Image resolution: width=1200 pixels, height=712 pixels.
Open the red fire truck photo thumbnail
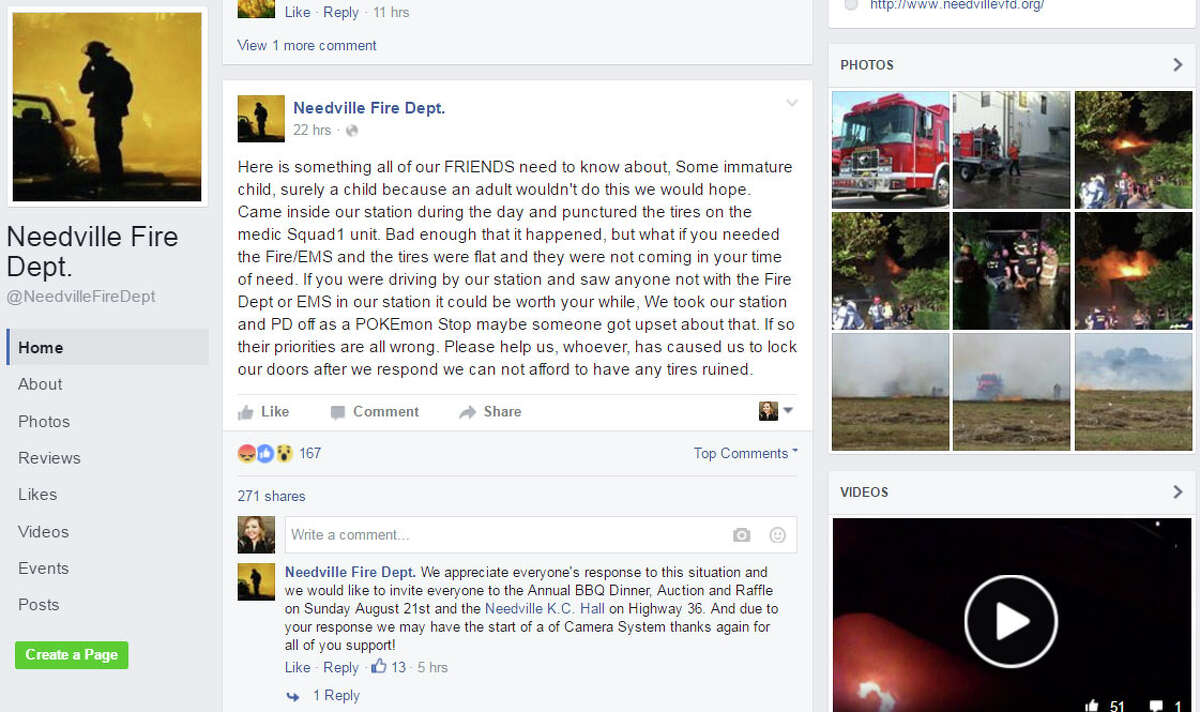(890, 149)
